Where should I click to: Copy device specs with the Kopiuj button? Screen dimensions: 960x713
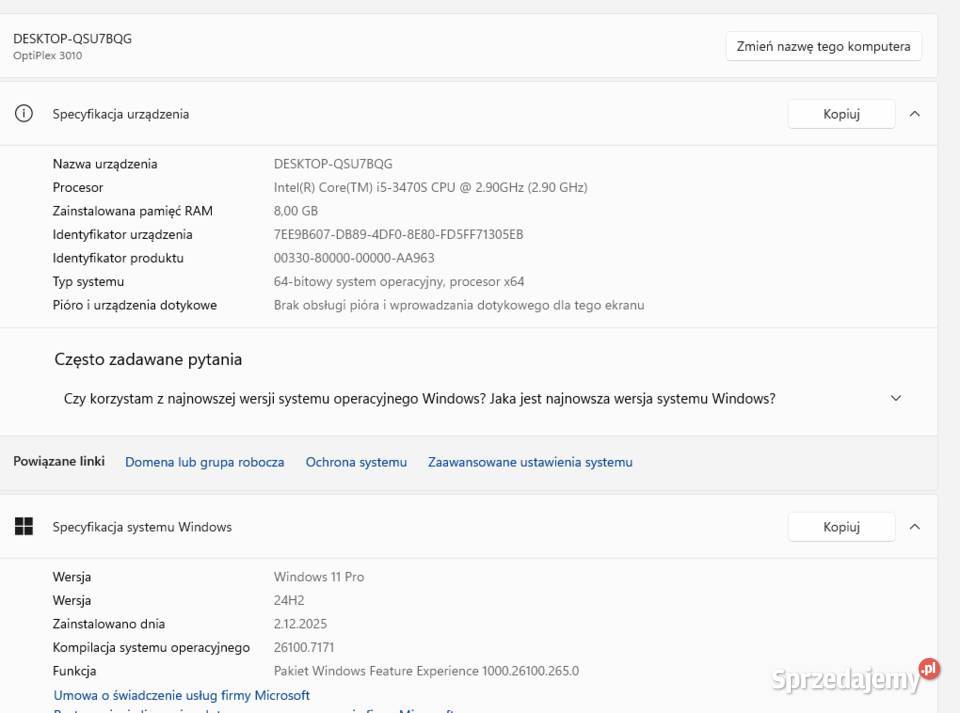click(841, 114)
